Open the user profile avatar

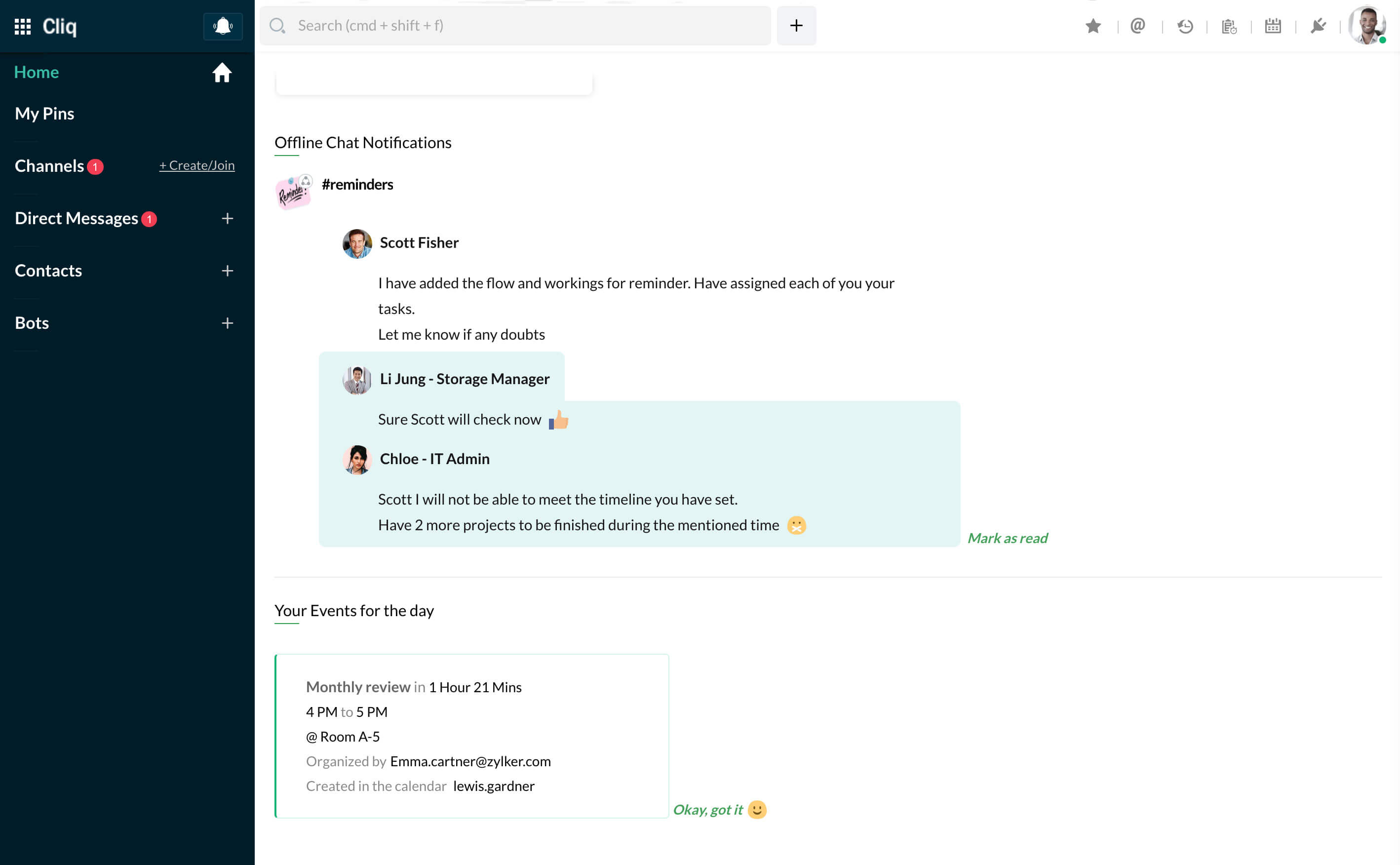[x=1367, y=26]
